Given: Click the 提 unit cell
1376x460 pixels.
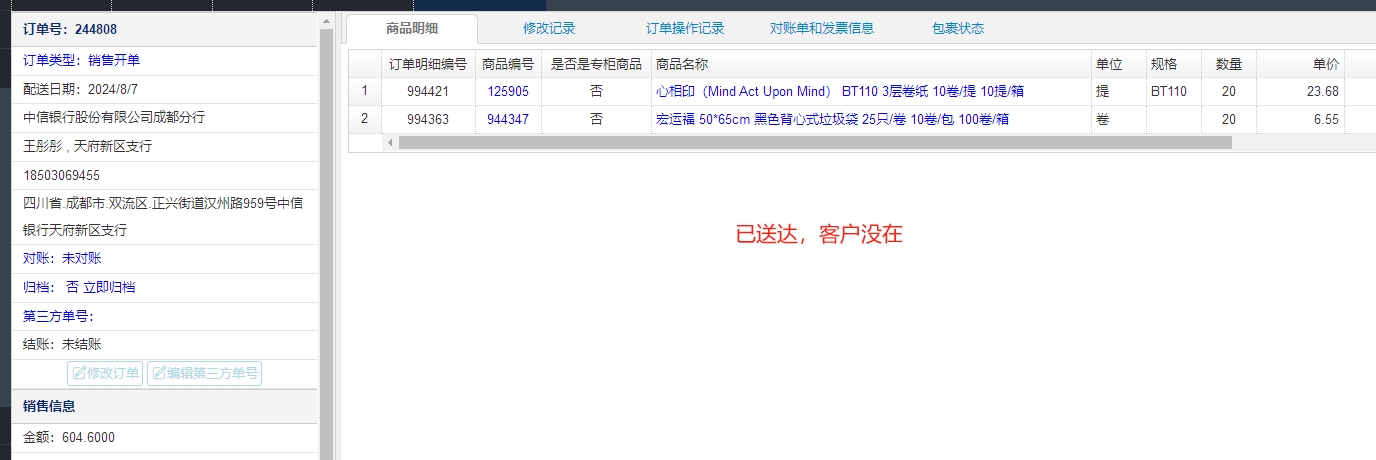Looking at the screenshot, I should pyautogui.click(x=1118, y=91).
